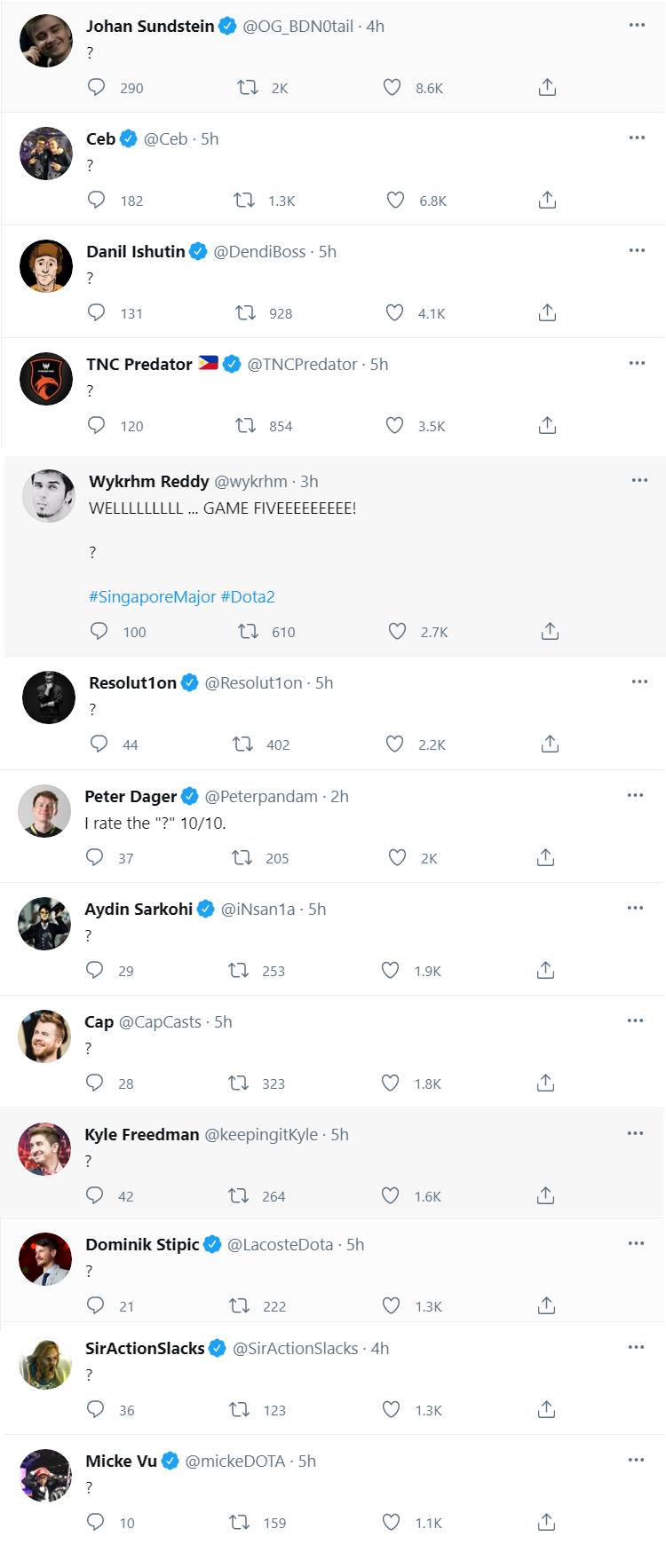Click the retweet icon on Aydin Sarkohi's tweet
This screenshot has height=1568, width=666.
[237, 970]
